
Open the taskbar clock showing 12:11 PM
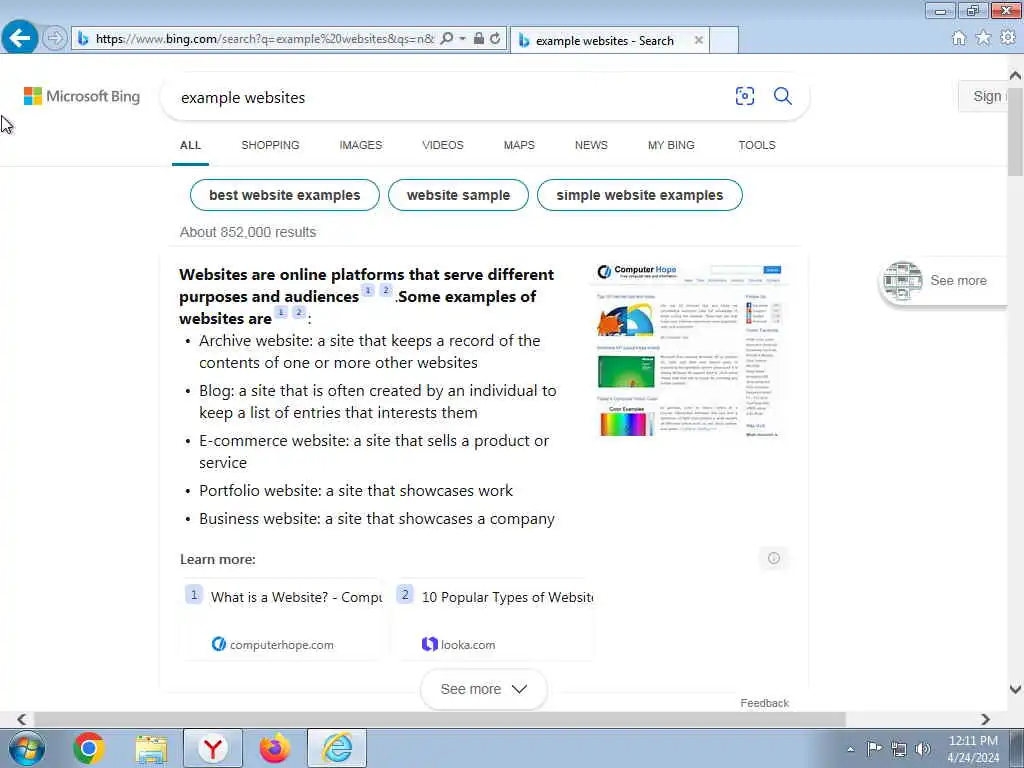[x=973, y=749]
